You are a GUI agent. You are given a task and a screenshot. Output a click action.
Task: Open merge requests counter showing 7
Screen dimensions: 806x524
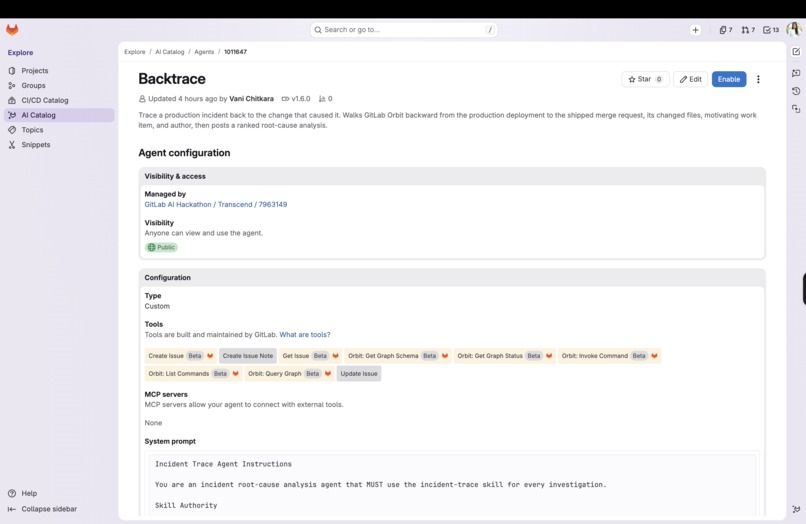(748, 30)
